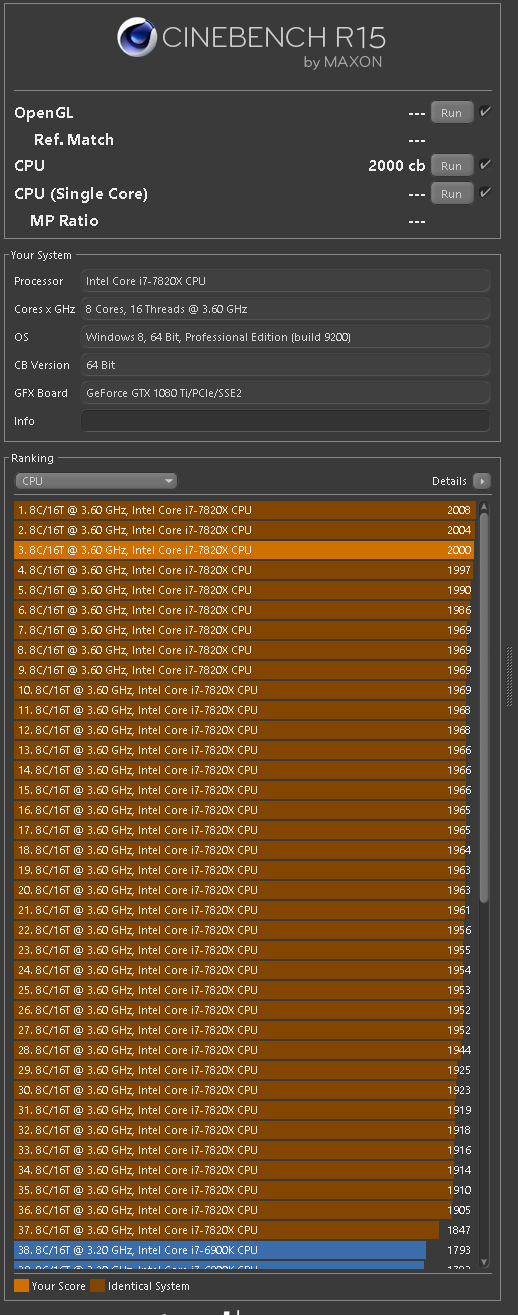Click the ranking scrollbar down arrow

[x=485, y=1262]
